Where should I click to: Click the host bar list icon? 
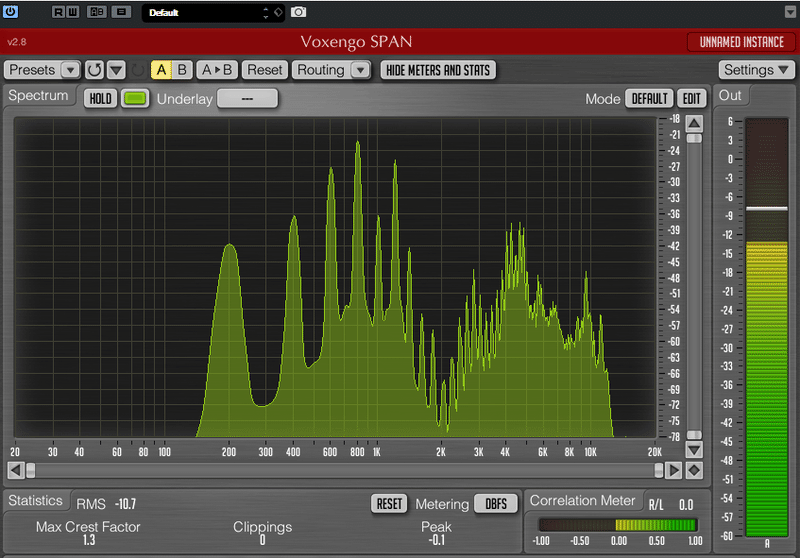click(121, 12)
